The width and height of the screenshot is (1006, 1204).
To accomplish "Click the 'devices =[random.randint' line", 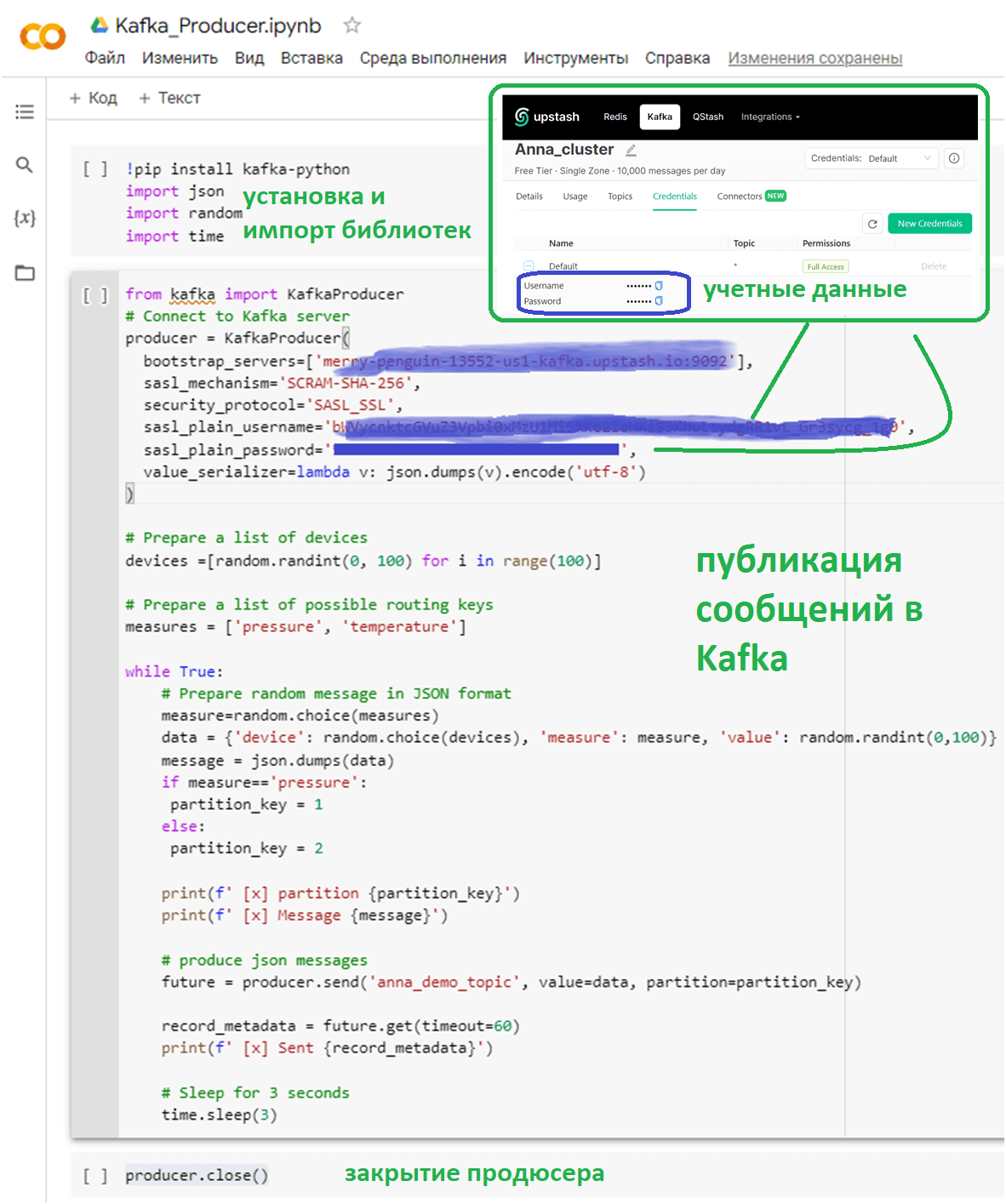I will point(363,561).
